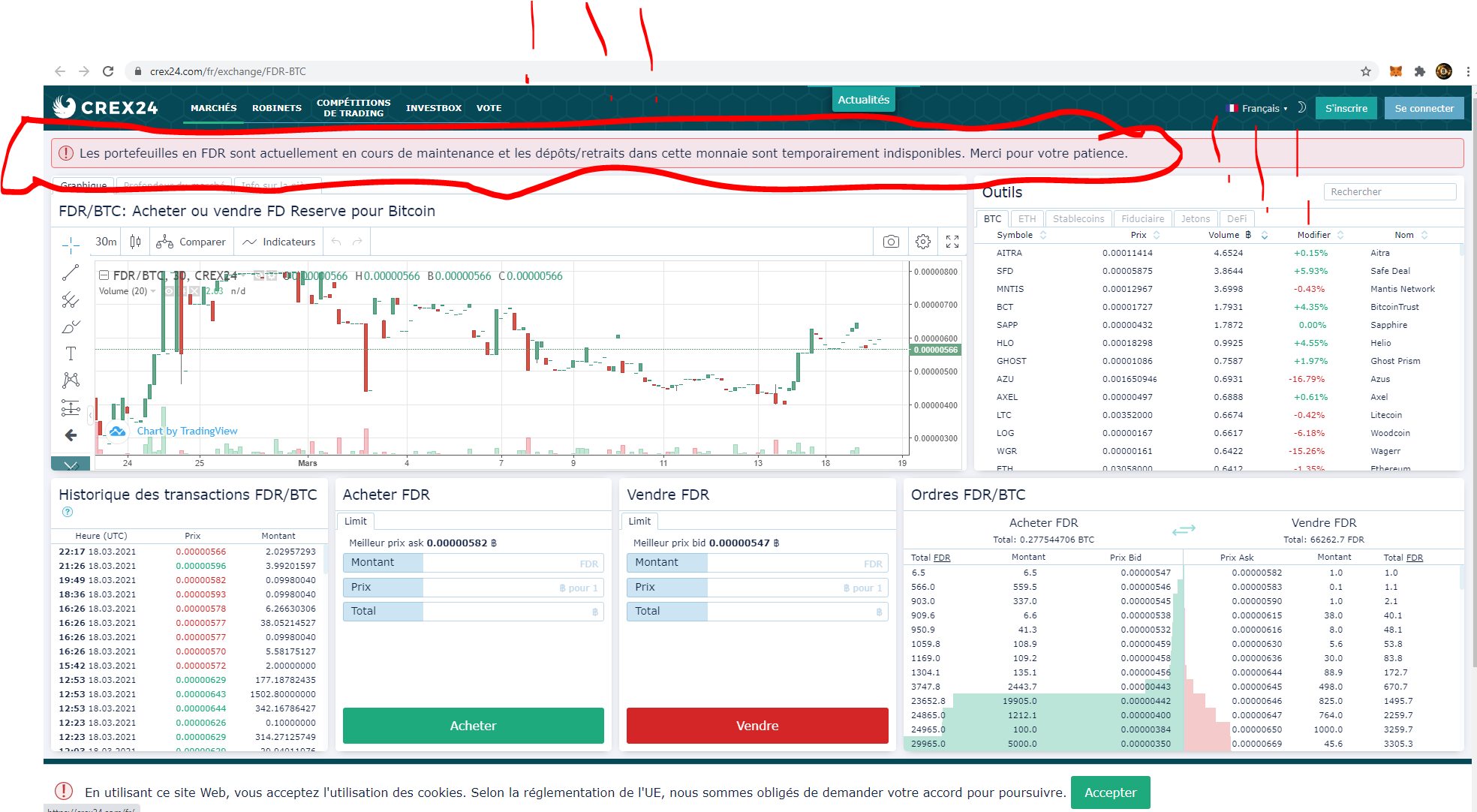1477x812 pixels.
Task: Select the XABCD pattern tool
Action: pos(71,380)
